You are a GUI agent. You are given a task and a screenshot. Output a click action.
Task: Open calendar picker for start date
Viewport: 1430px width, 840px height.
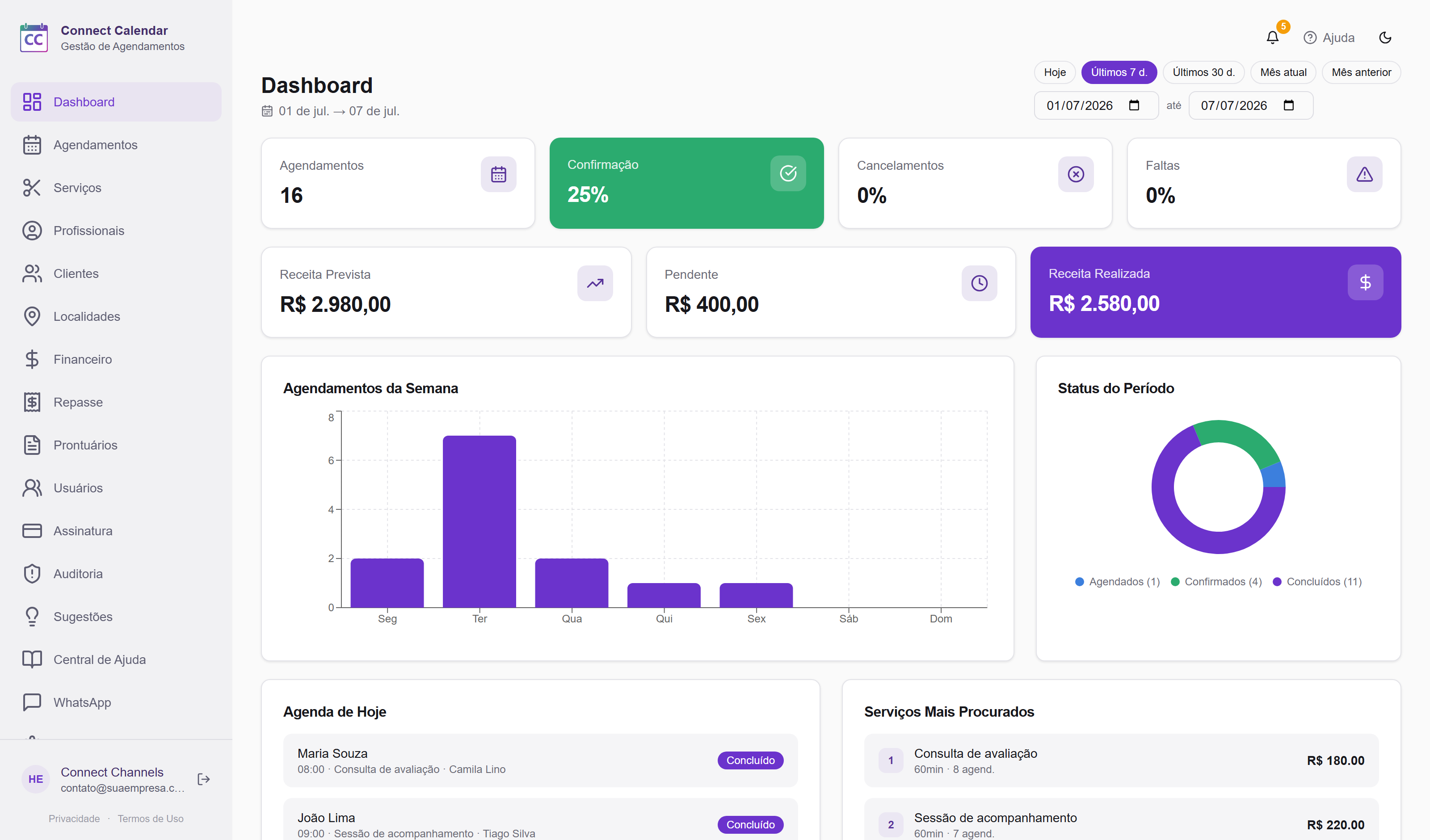pyautogui.click(x=1134, y=105)
